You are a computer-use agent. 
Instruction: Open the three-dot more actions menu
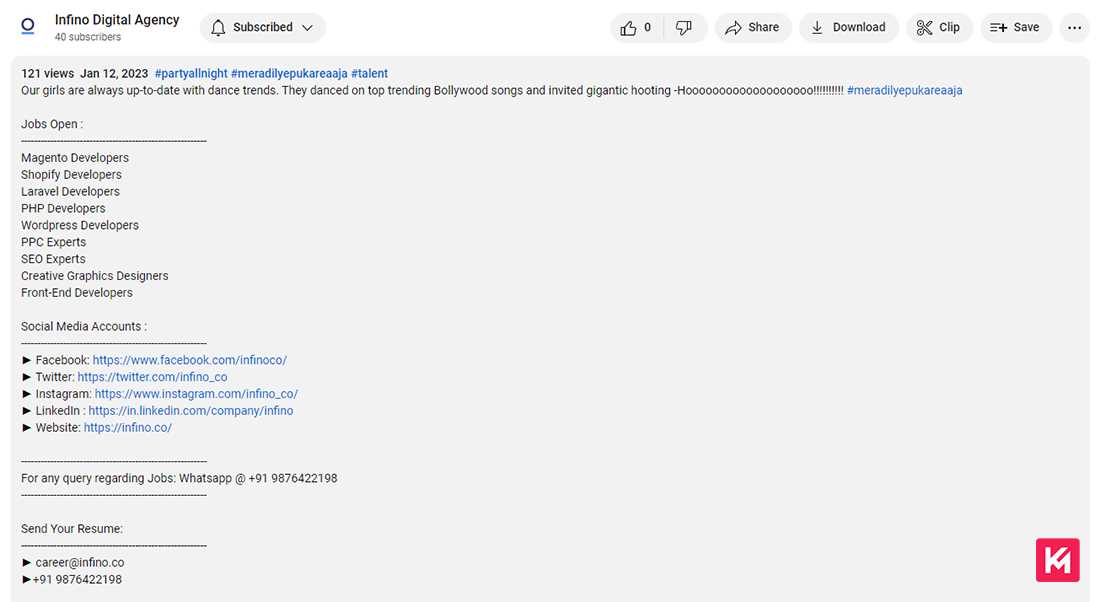click(x=1074, y=28)
